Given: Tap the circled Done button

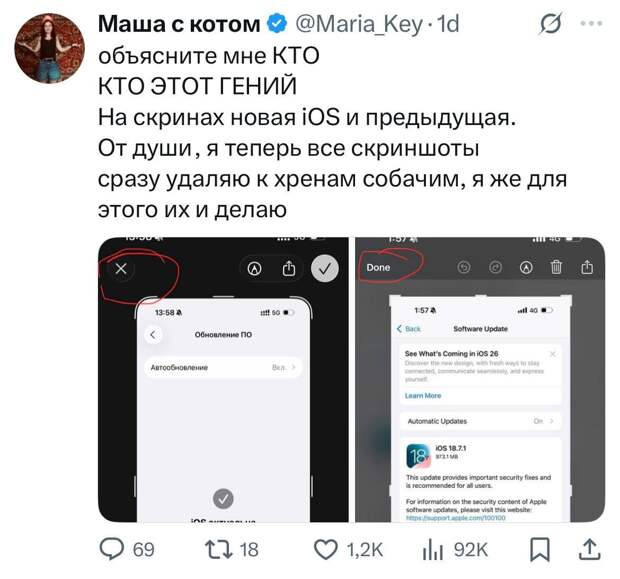Looking at the screenshot, I should click(x=378, y=268).
